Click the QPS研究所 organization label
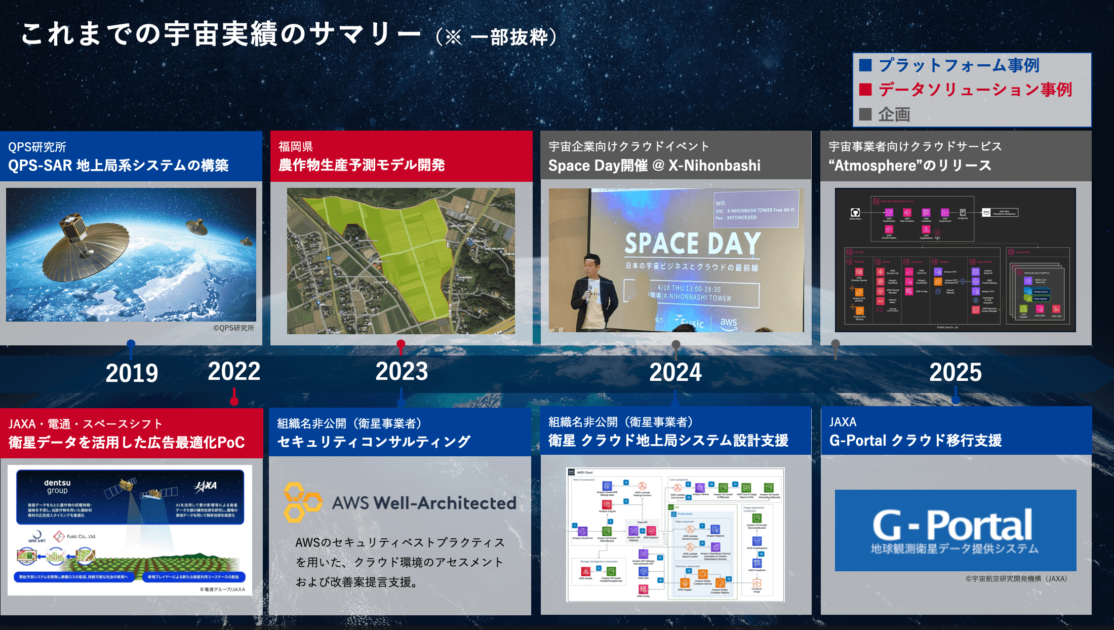1114x630 pixels. click(x=37, y=147)
